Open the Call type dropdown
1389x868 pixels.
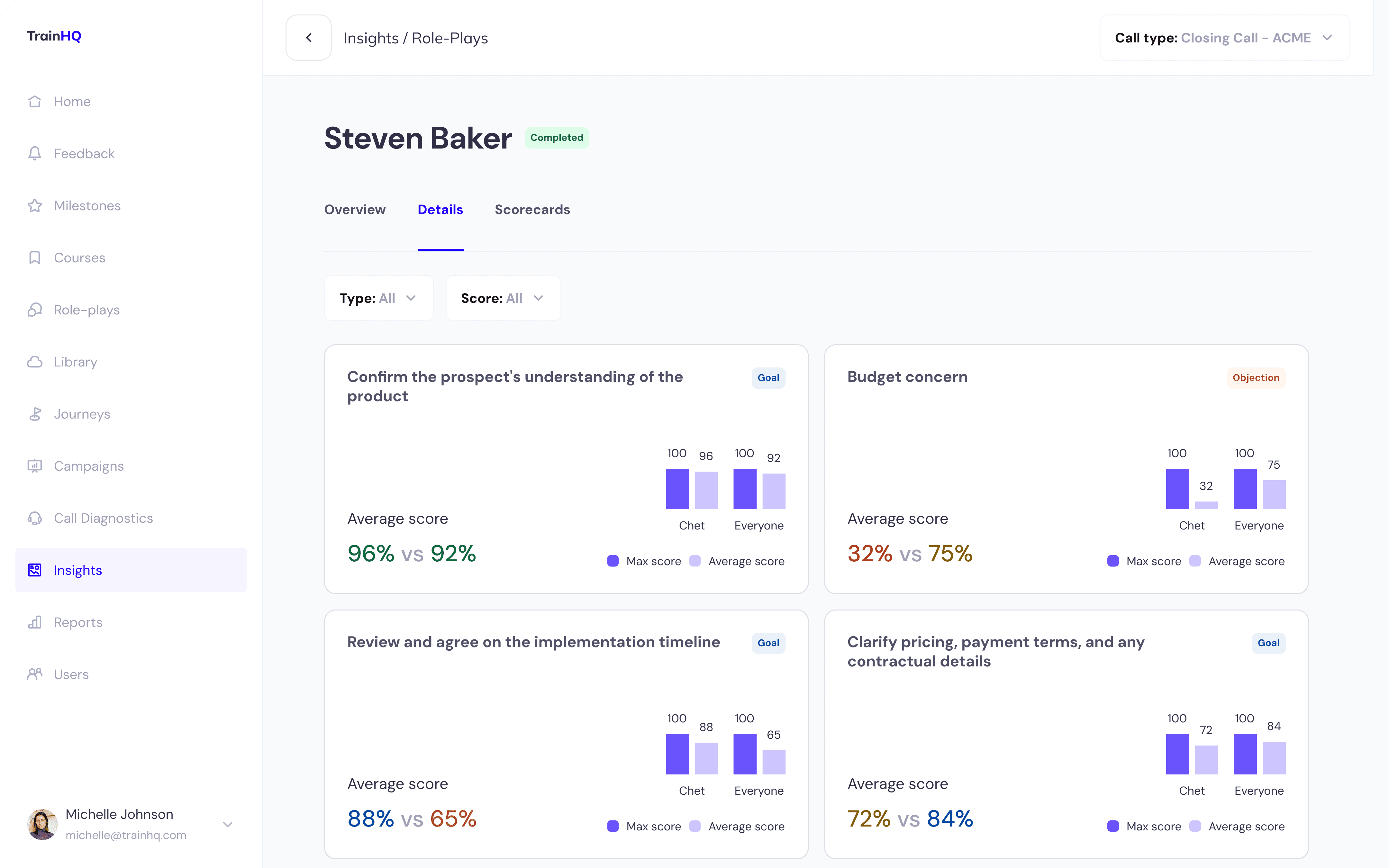point(1224,38)
